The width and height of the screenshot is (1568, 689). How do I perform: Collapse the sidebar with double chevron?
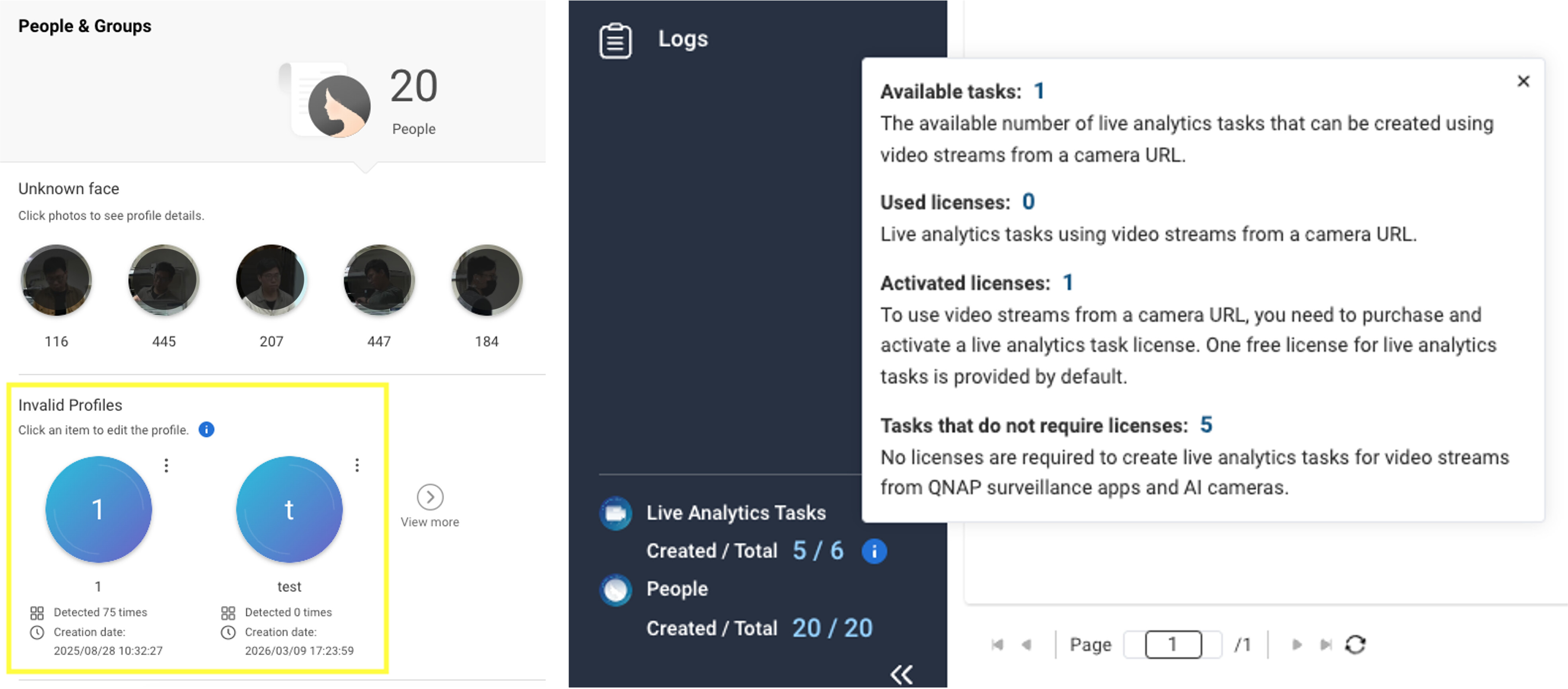901,674
